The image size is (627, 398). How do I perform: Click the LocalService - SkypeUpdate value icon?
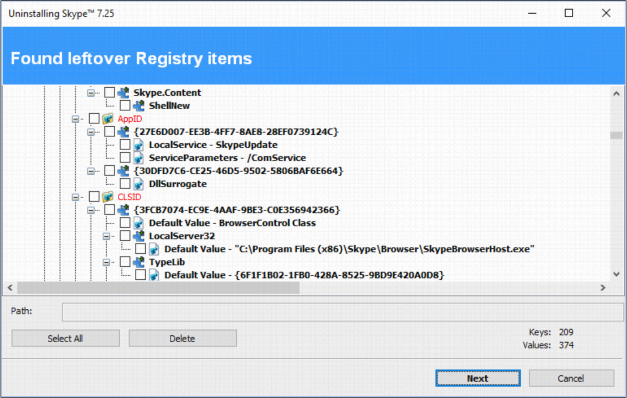tap(139, 145)
